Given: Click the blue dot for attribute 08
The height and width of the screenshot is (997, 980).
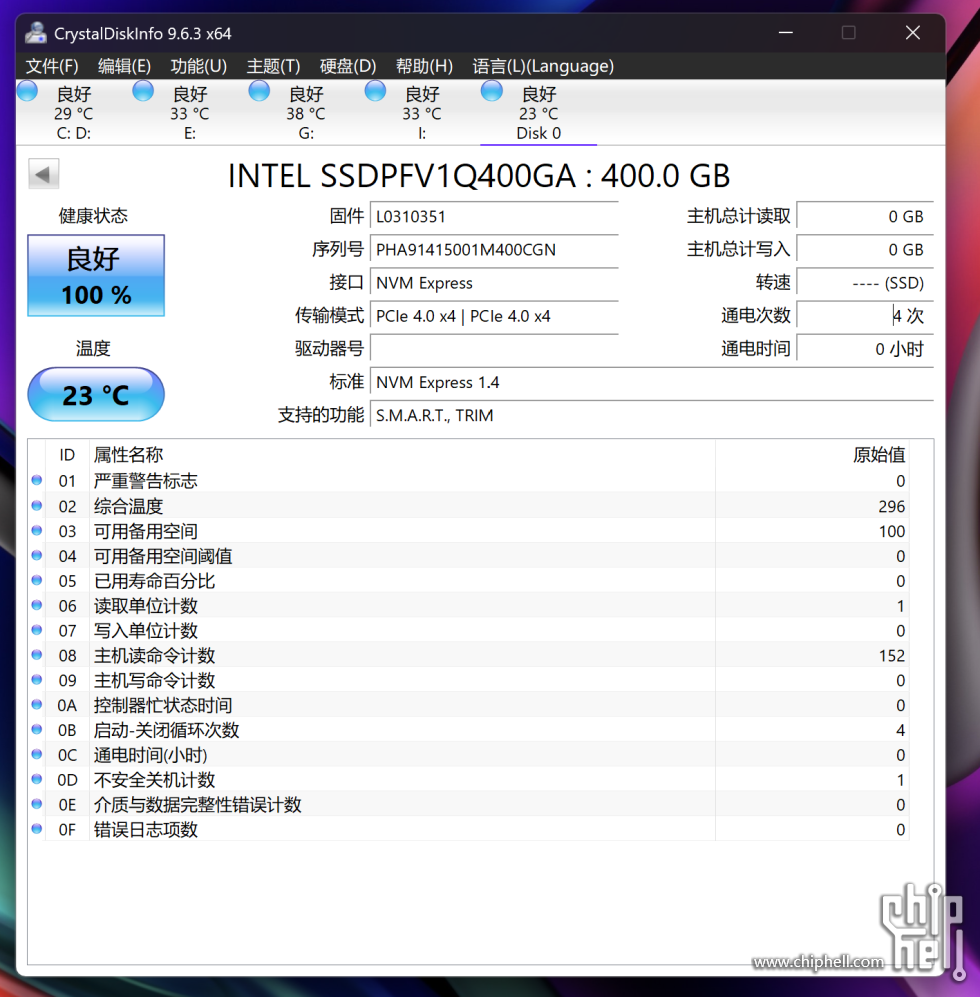Looking at the screenshot, I should 37,654.
